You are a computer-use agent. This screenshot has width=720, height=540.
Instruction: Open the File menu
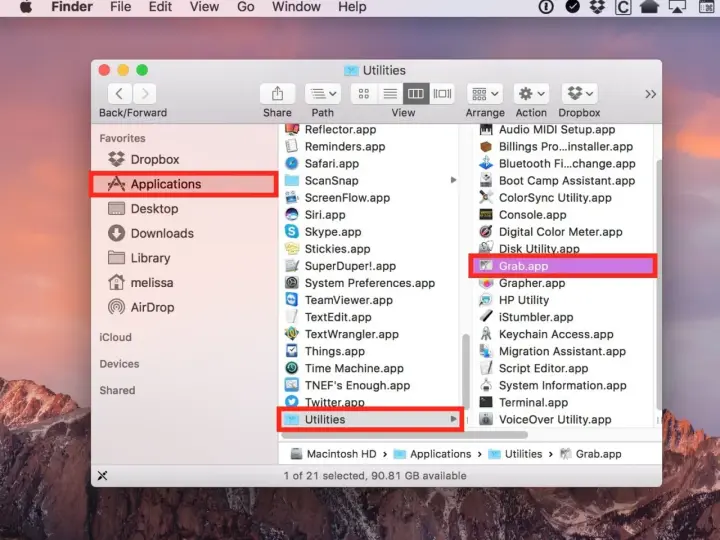[120, 7]
